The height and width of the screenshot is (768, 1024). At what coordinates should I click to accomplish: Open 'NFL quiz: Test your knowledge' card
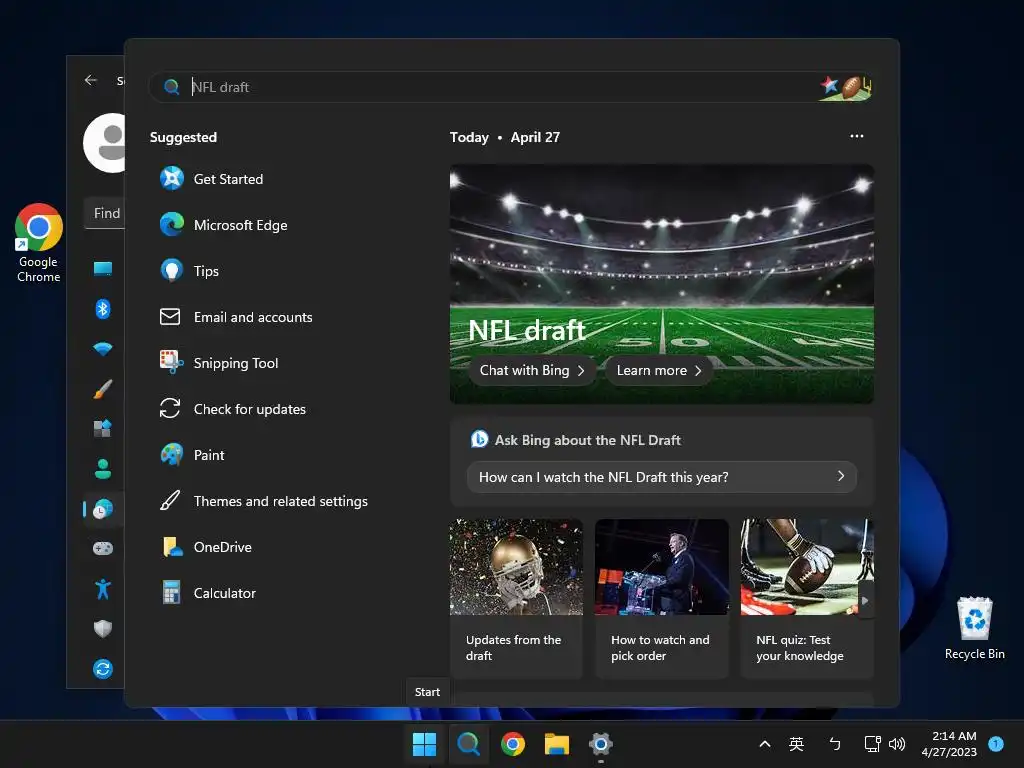click(x=807, y=599)
